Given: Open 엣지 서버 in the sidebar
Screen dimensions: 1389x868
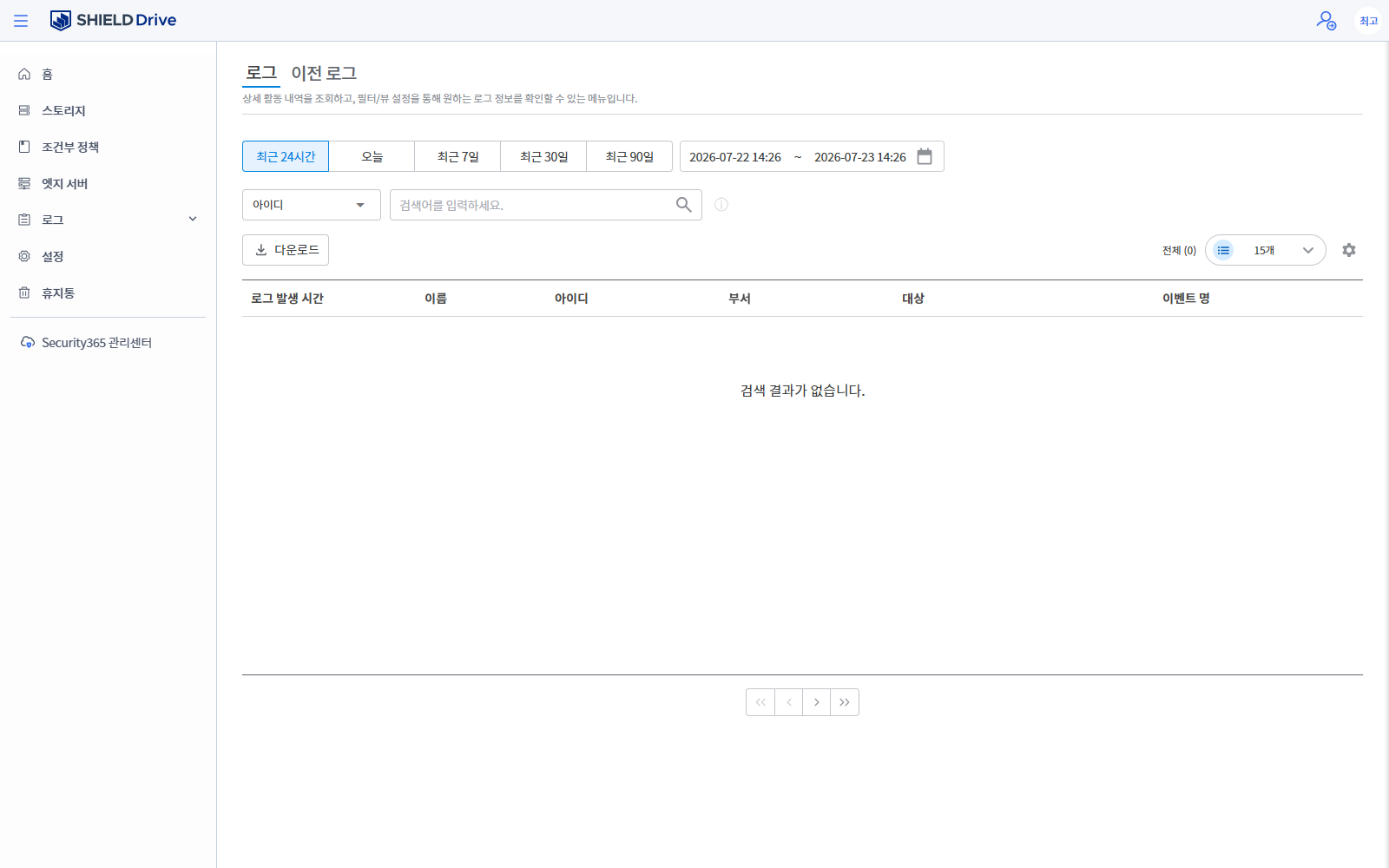Looking at the screenshot, I should [109, 183].
